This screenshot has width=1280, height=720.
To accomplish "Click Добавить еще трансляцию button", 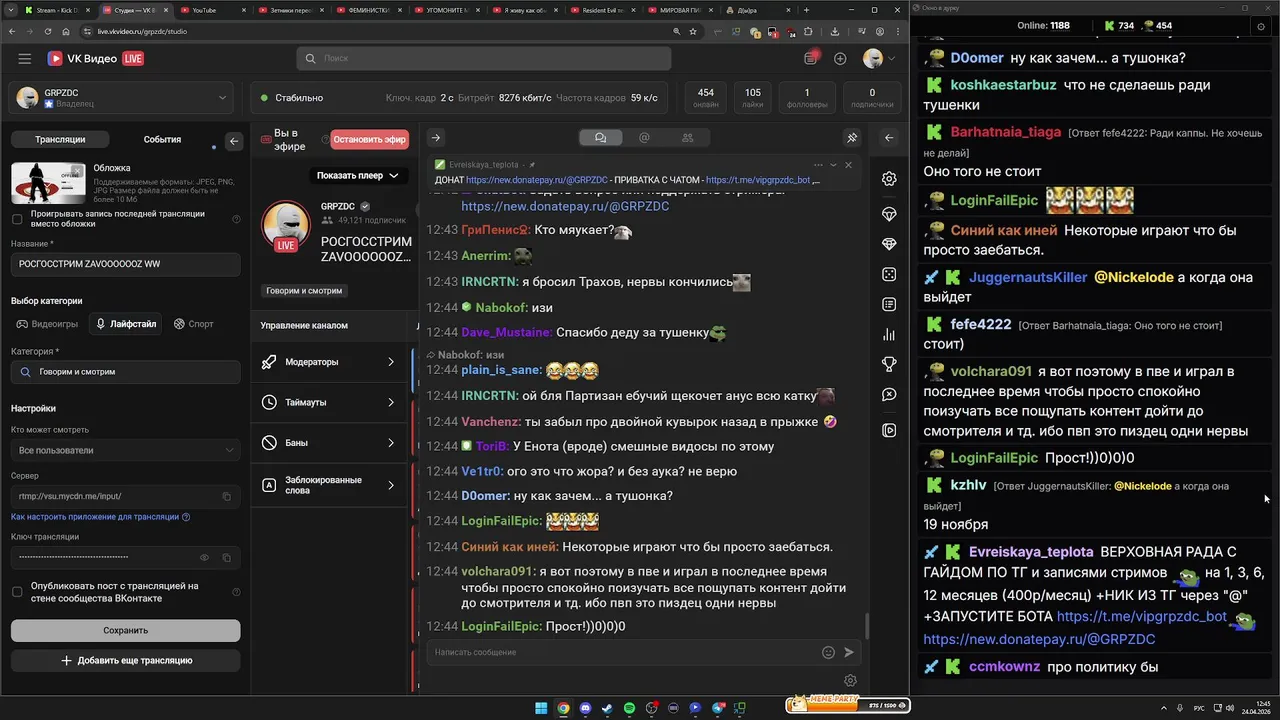I will click(125, 660).
